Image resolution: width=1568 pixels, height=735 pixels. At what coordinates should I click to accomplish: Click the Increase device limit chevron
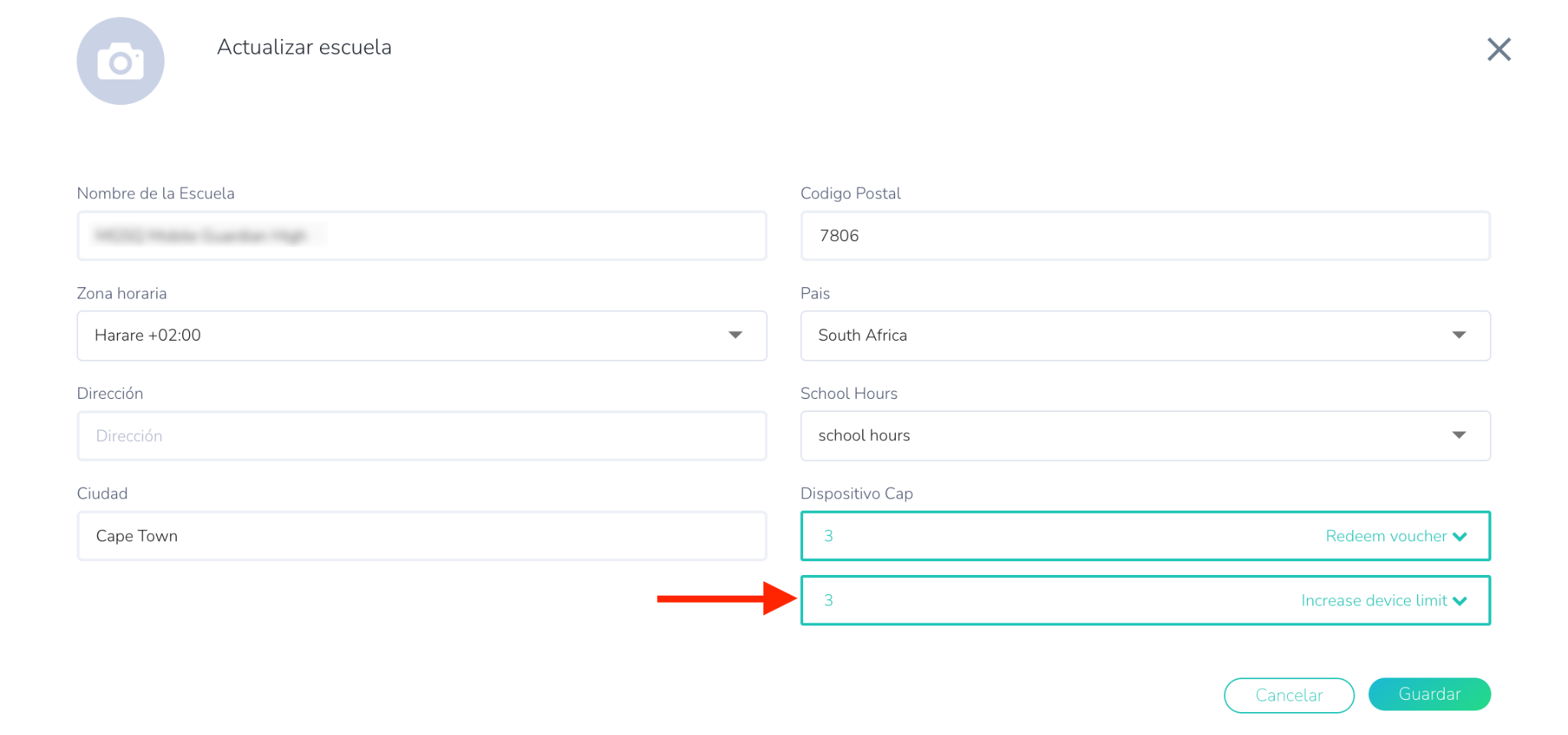[x=1460, y=601]
